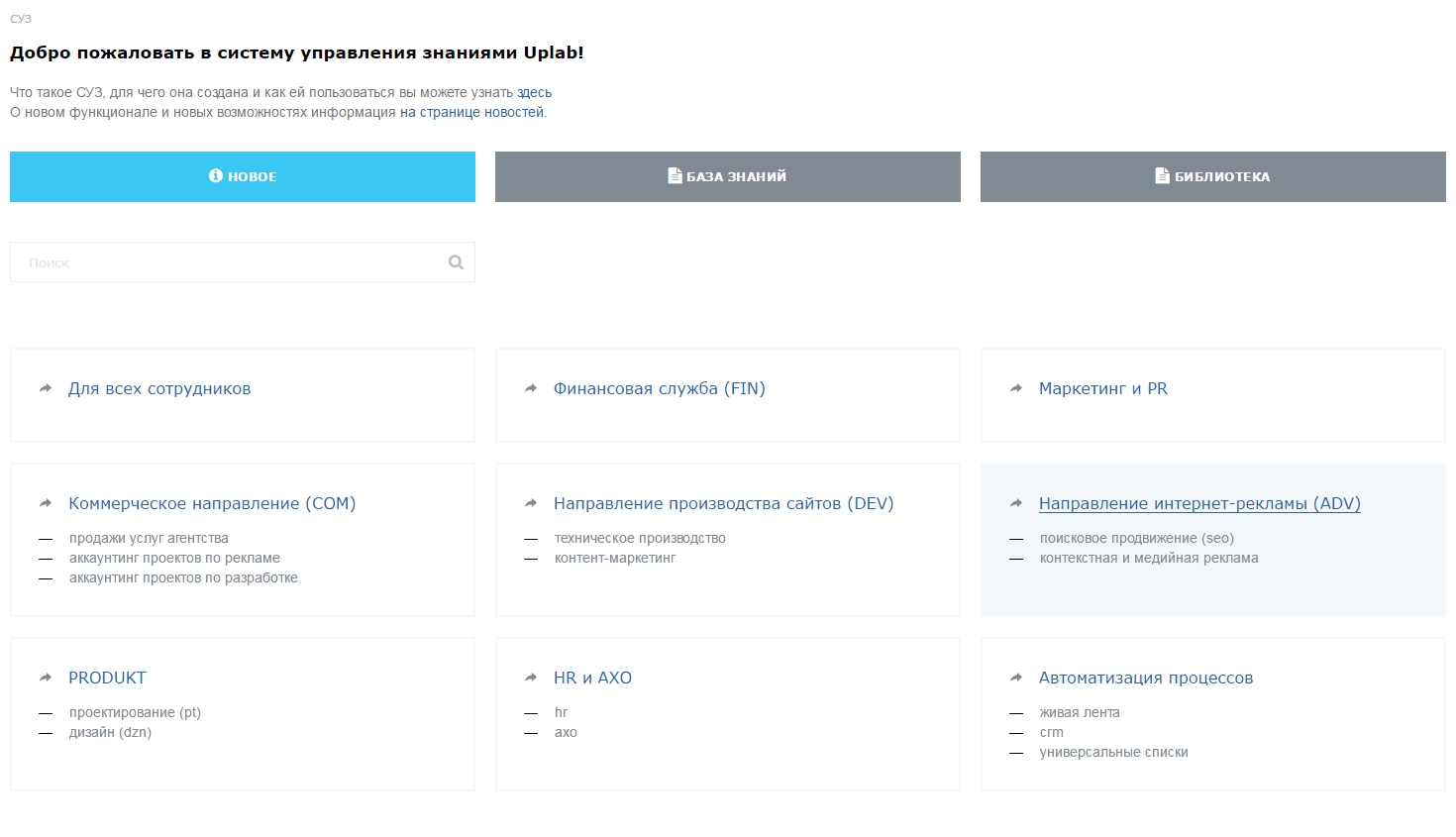Select 'аккаунтинг проектов по разработке'
Image resolution: width=1456 pixels, height=837 pixels.
click(183, 577)
